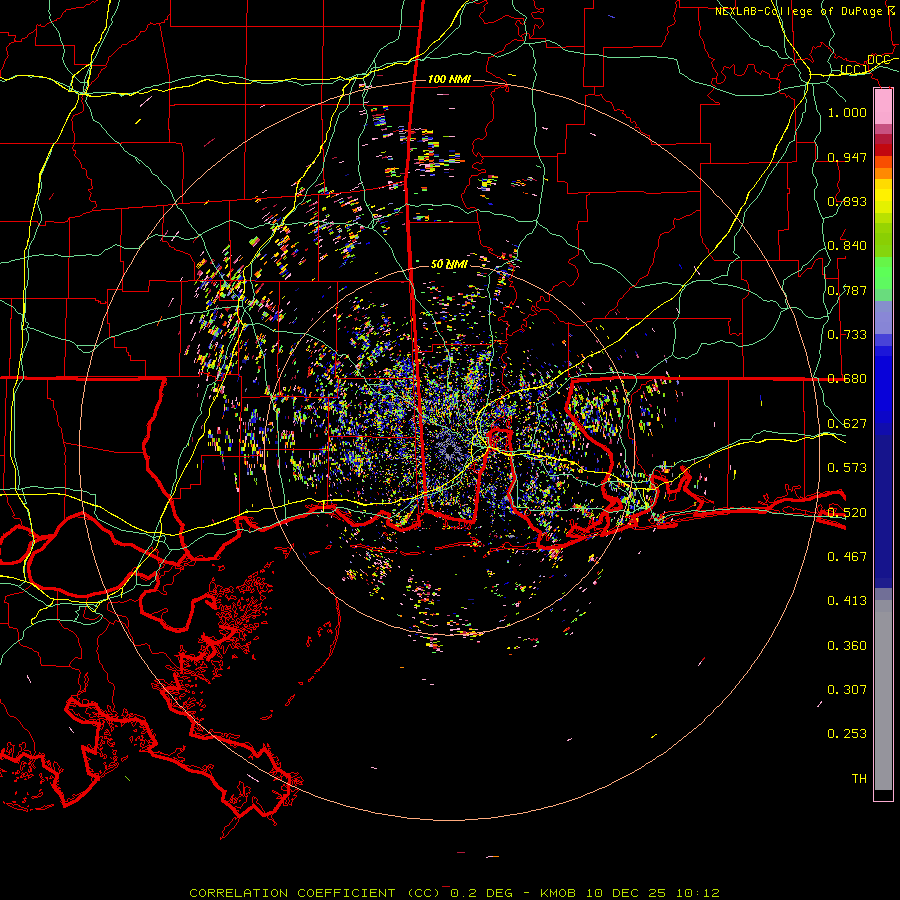900x900 pixels.
Task: Click the 0.947 scale label
Action: pos(847,157)
